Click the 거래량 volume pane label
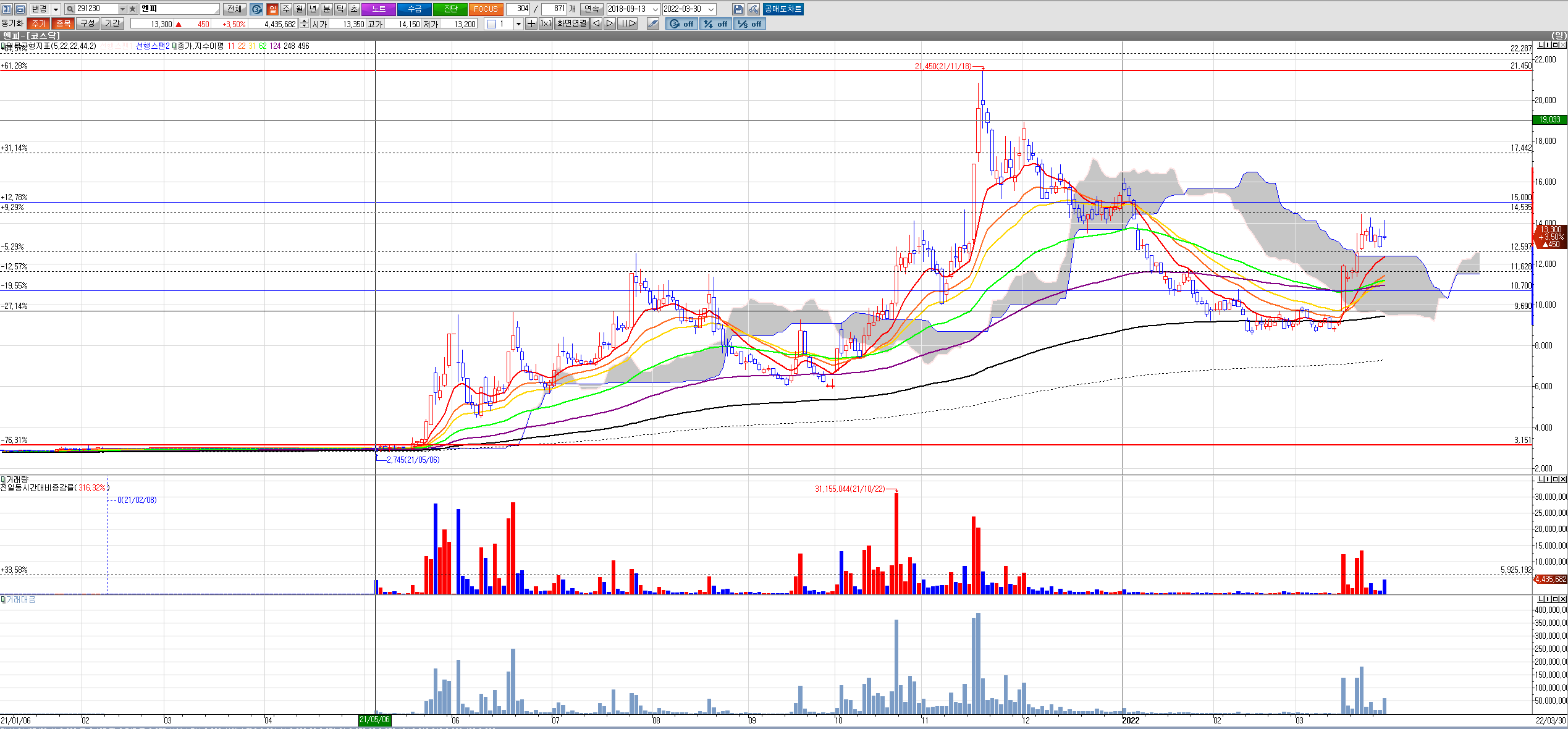Screen dimensions: 1568x729 pyautogui.click(x=17, y=479)
